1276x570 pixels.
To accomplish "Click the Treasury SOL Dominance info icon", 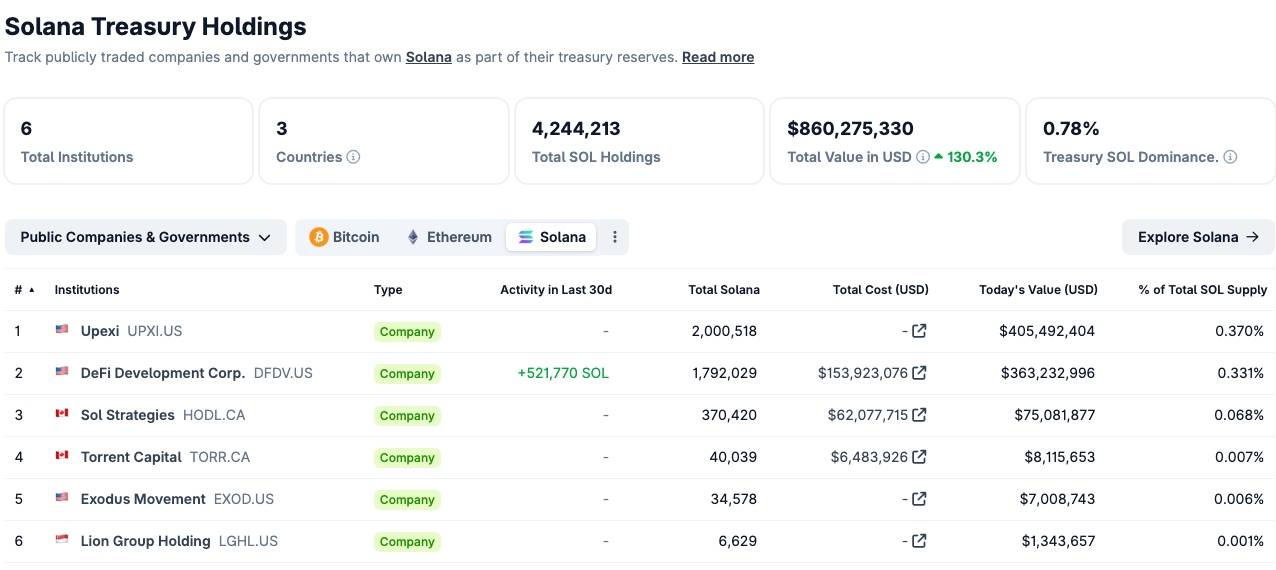I will (1230, 157).
